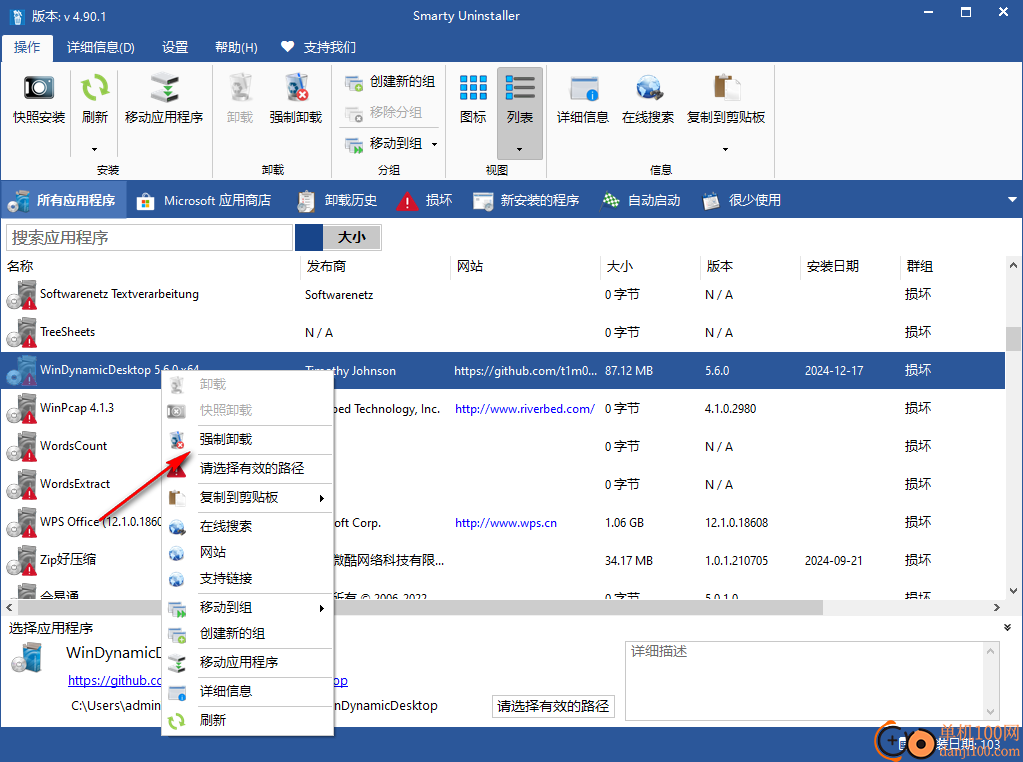The height and width of the screenshot is (762, 1023).
Task: Select the 卸载历史 category tab
Action: (x=337, y=200)
